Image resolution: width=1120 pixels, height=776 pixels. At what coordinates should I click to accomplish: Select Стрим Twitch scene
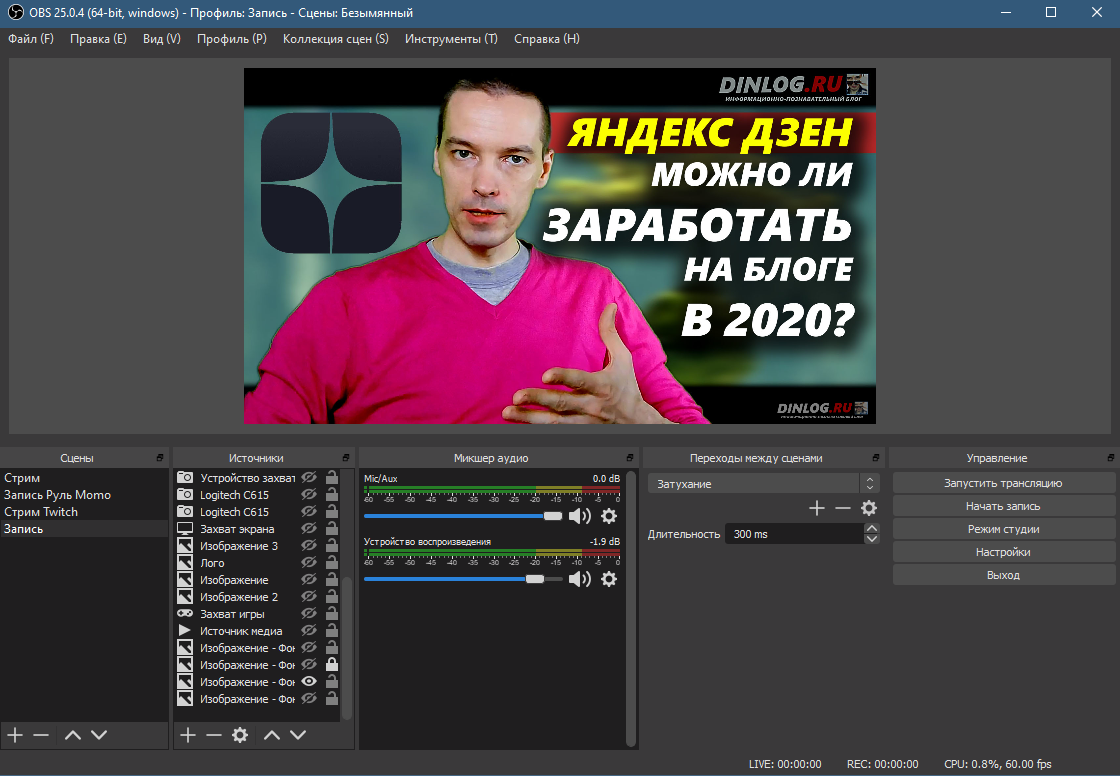point(84,512)
